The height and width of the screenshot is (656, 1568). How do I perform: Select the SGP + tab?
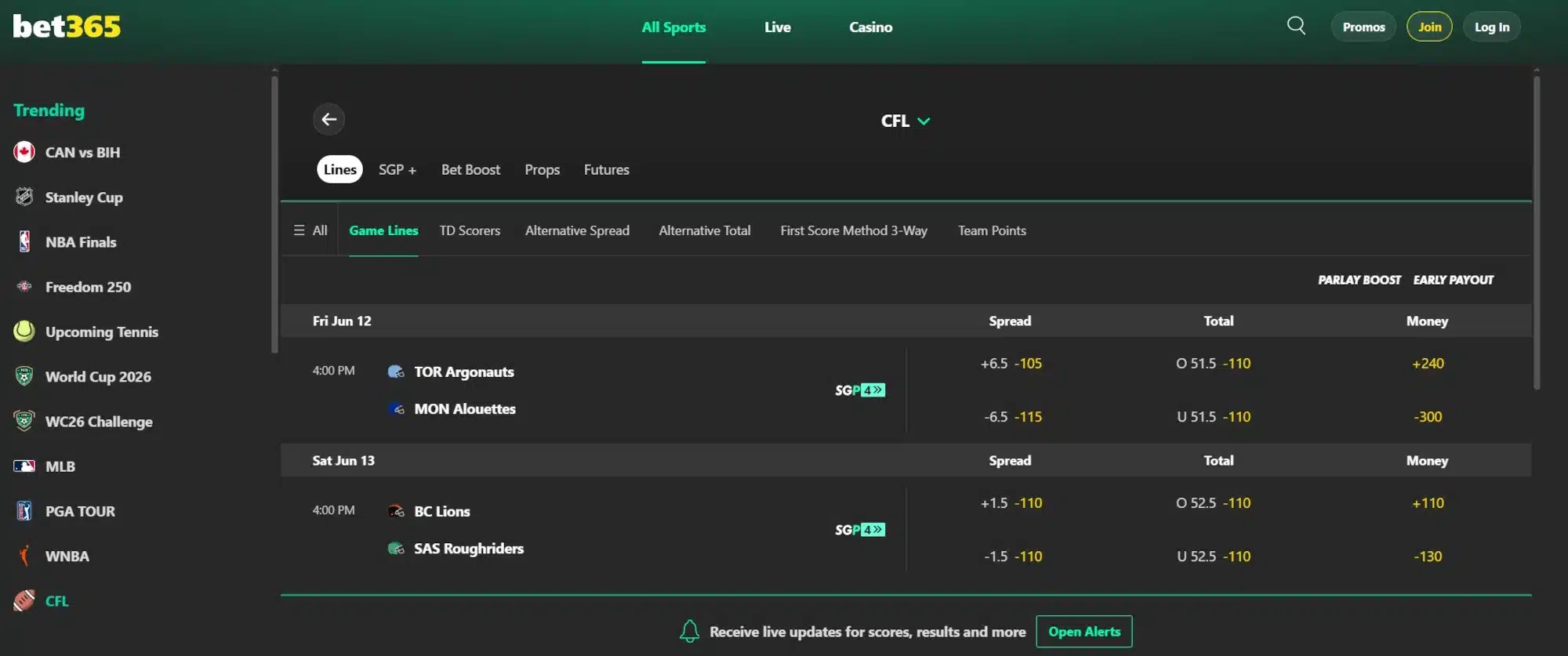tap(397, 169)
